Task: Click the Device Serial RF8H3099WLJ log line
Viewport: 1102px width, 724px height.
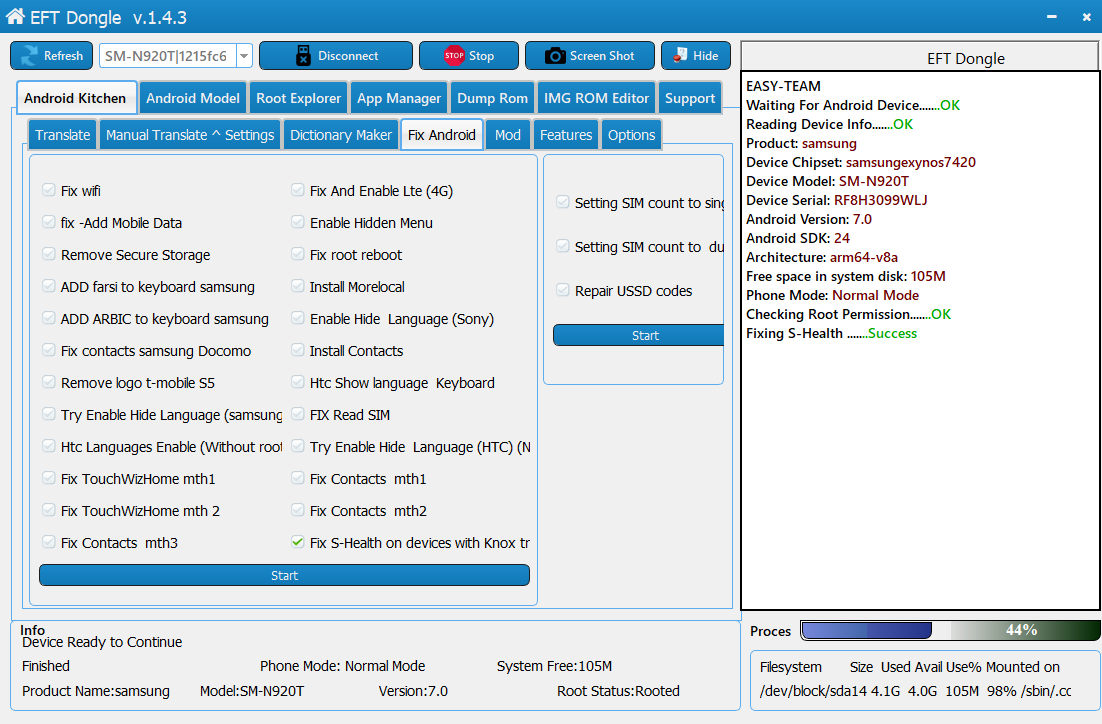Action: (836, 200)
